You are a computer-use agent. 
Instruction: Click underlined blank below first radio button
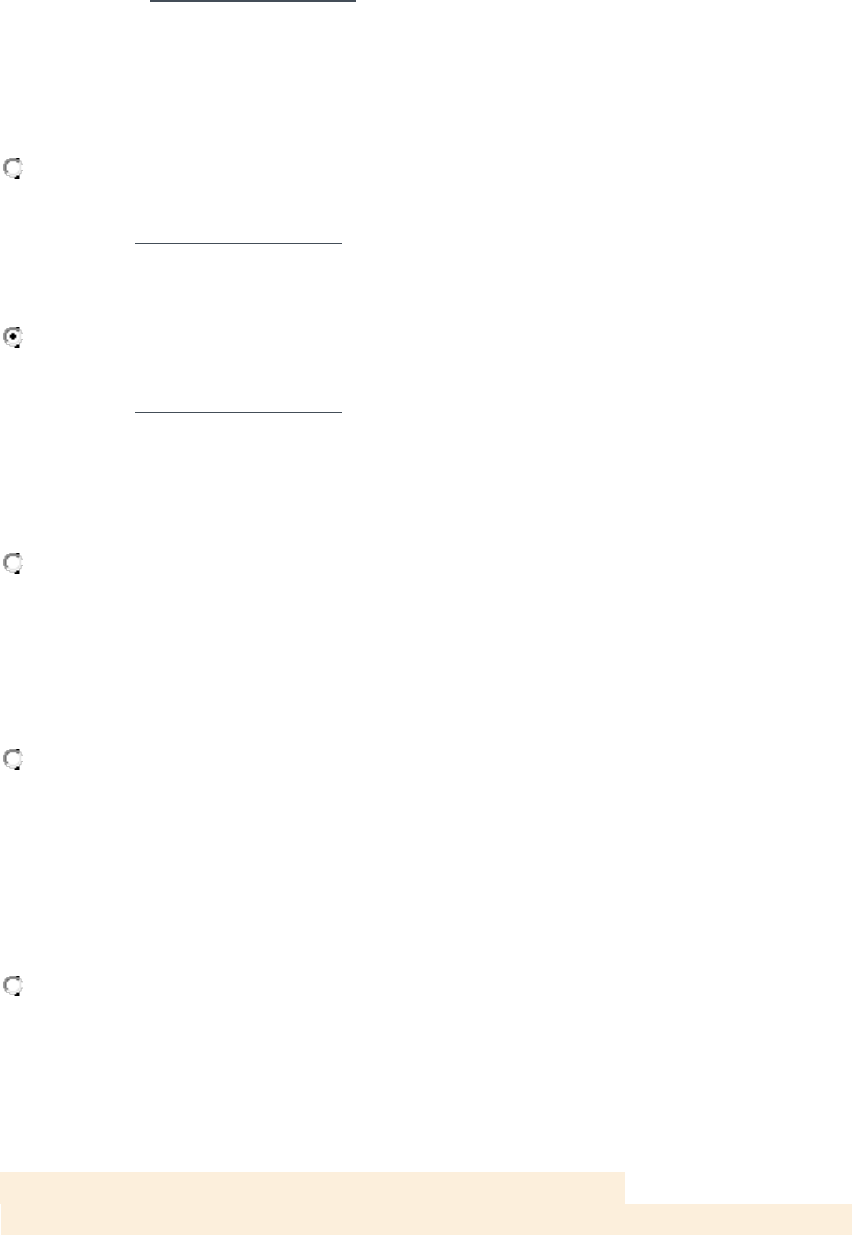pos(238,242)
